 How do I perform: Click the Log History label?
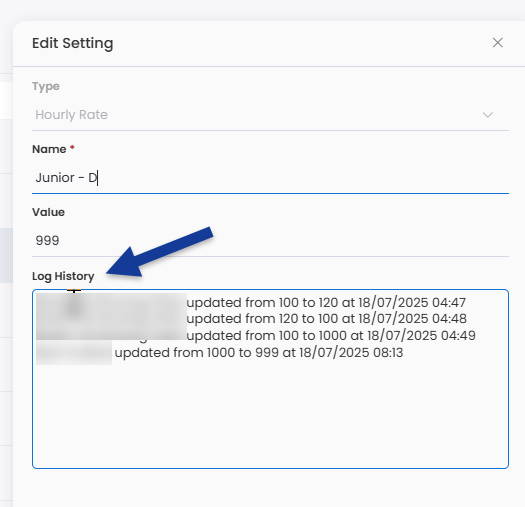[x=63, y=276]
